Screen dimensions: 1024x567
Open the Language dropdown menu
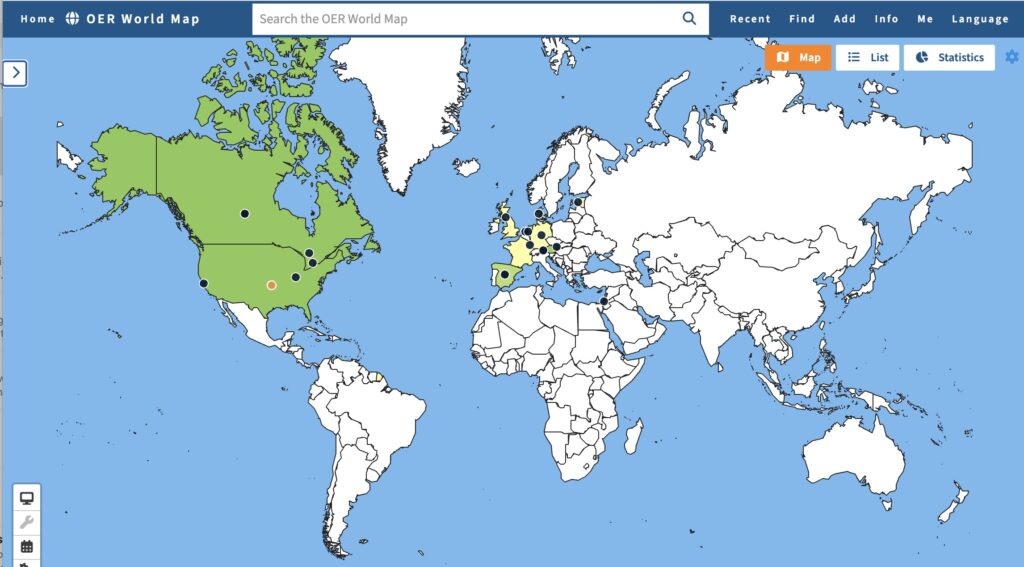980,19
